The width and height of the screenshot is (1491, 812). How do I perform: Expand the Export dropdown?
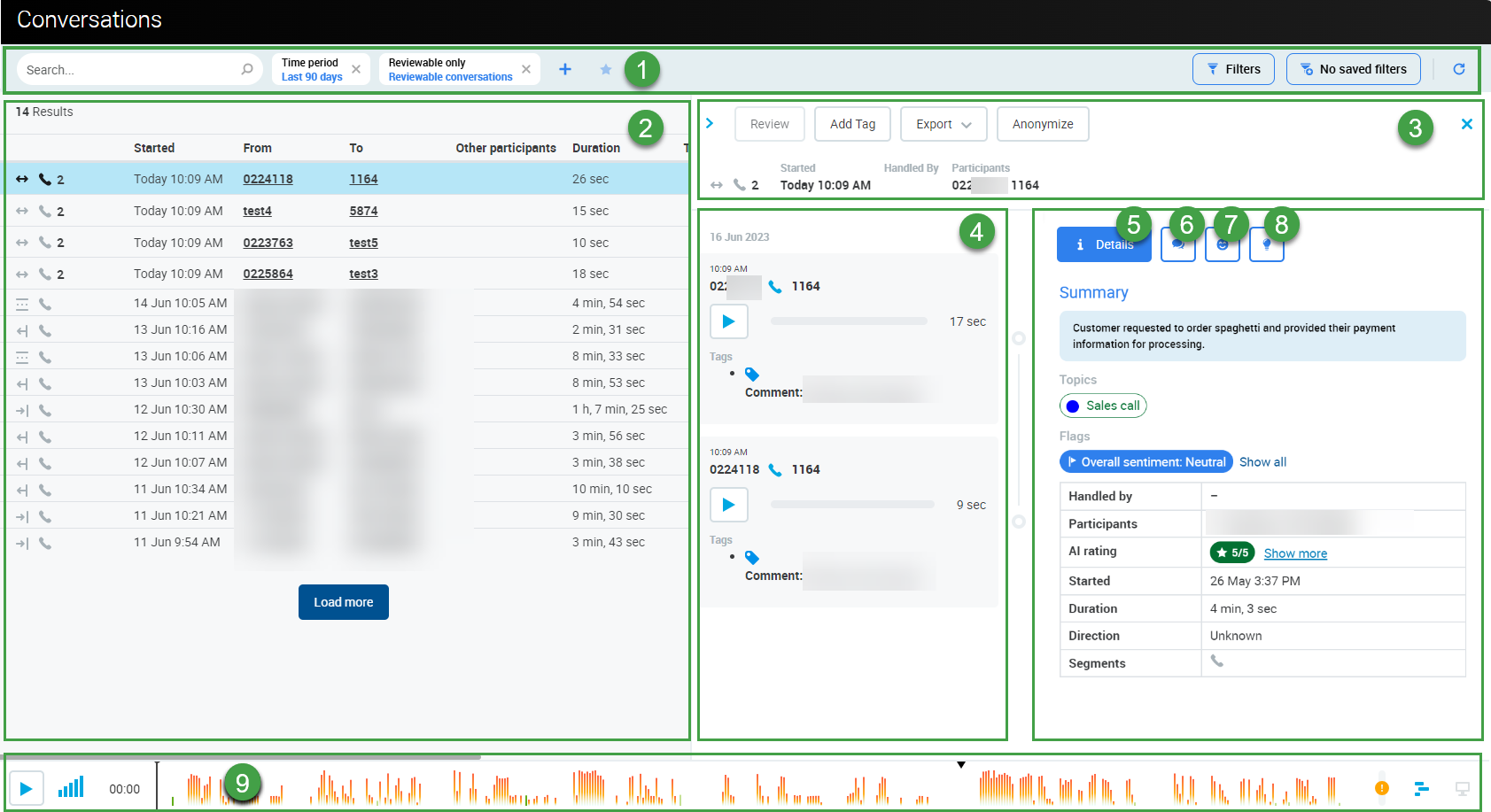point(944,124)
